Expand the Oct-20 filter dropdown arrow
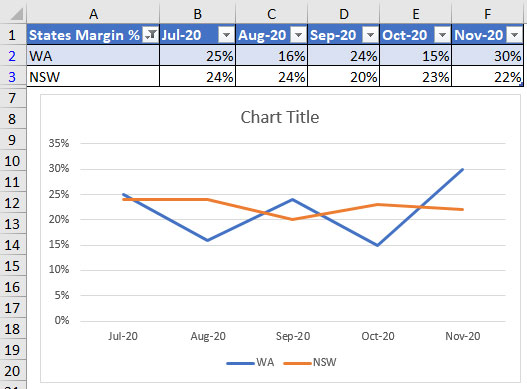The width and height of the screenshot is (527, 389). point(442,35)
